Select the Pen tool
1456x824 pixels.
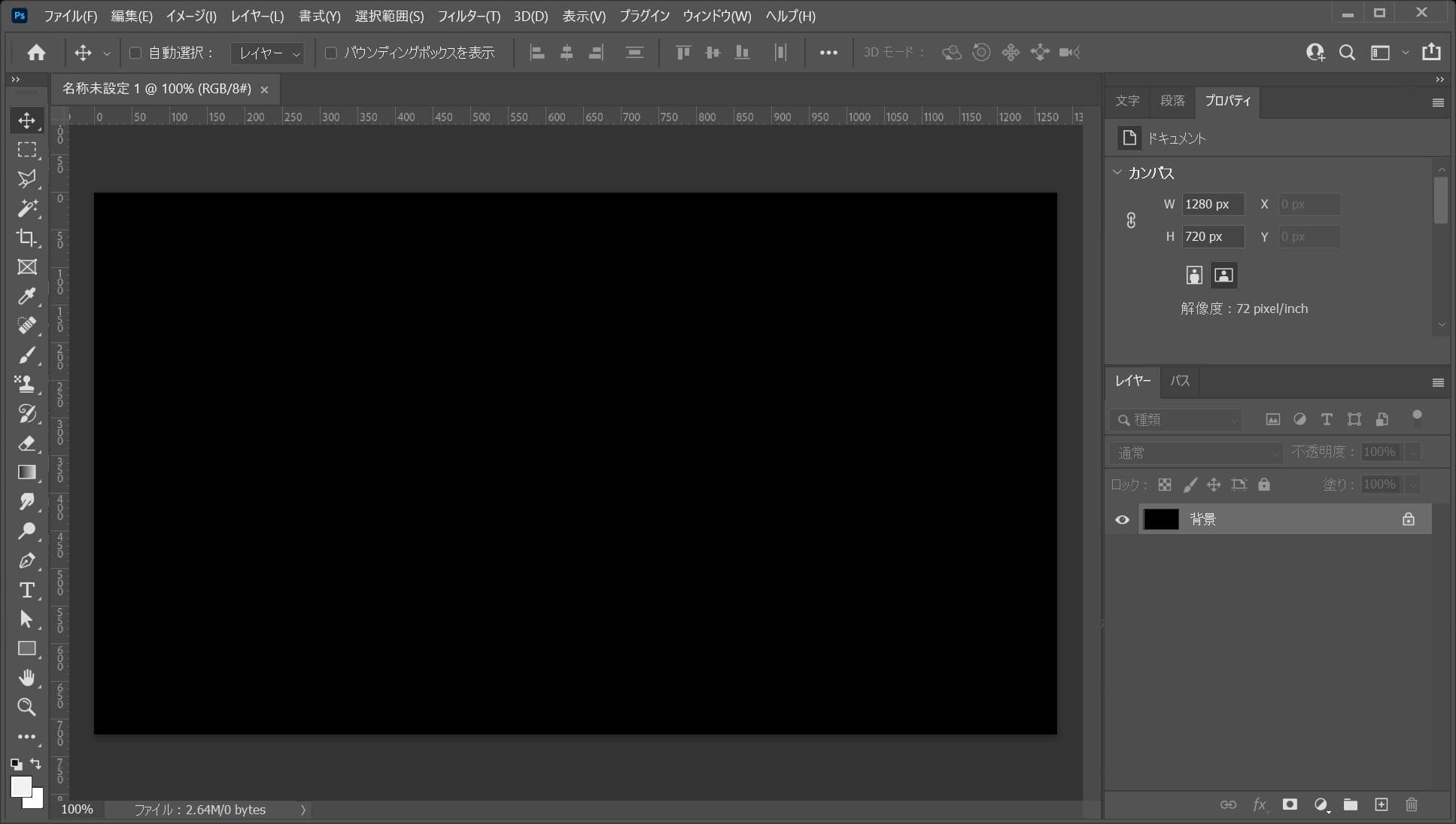pos(26,561)
